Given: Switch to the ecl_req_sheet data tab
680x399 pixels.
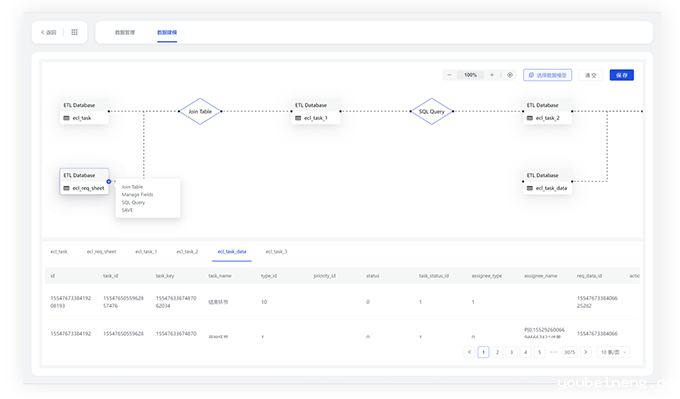Looking at the screenshot, I should 101,252.
